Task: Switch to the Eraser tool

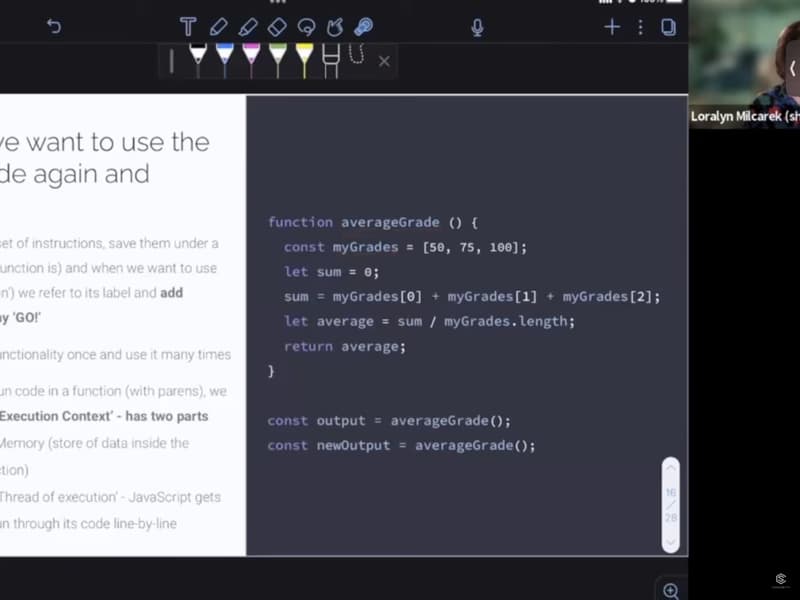Action: (x=277, y=27)
